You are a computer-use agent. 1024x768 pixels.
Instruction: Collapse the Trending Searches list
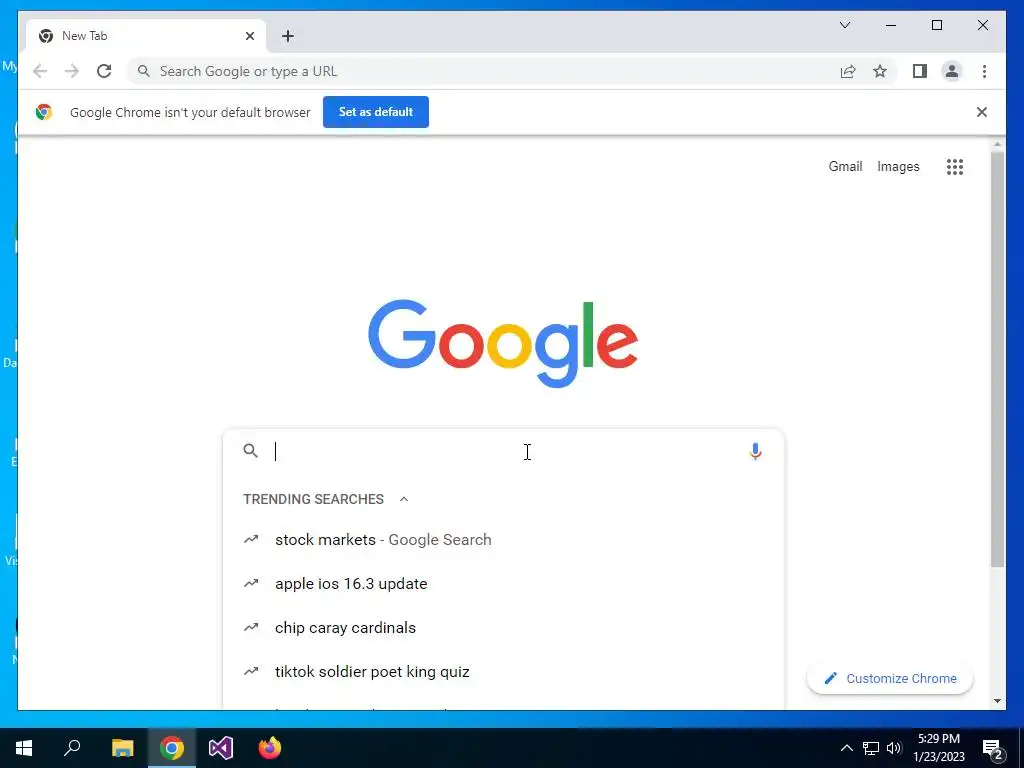(404, 499)
